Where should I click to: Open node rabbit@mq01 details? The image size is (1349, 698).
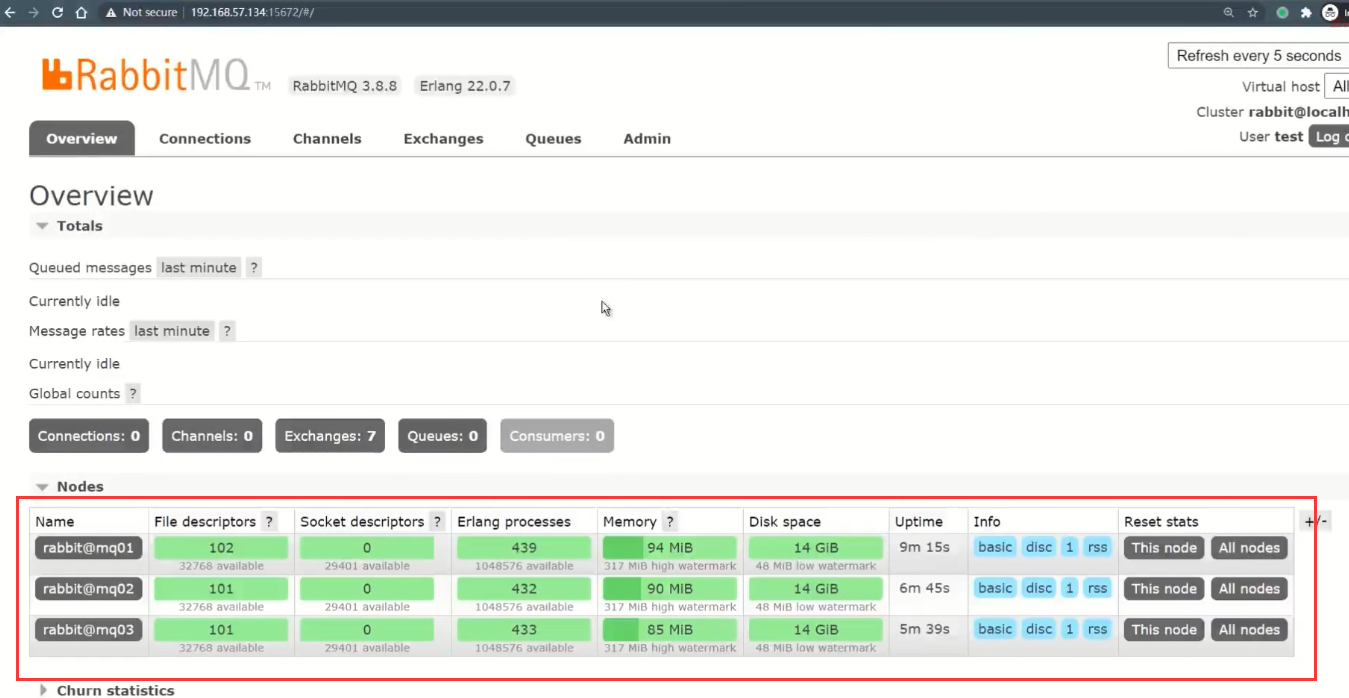click(88, 548)
